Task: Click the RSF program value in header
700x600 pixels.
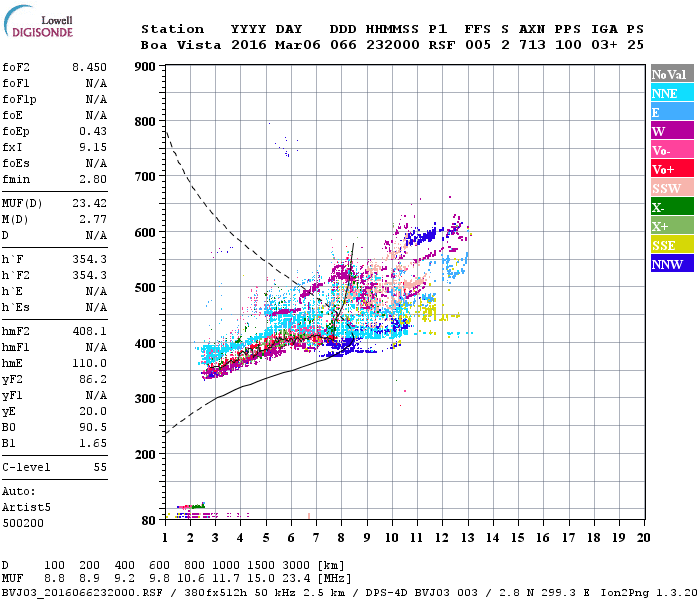Action: pyautogui.click(x=442, y=45)
